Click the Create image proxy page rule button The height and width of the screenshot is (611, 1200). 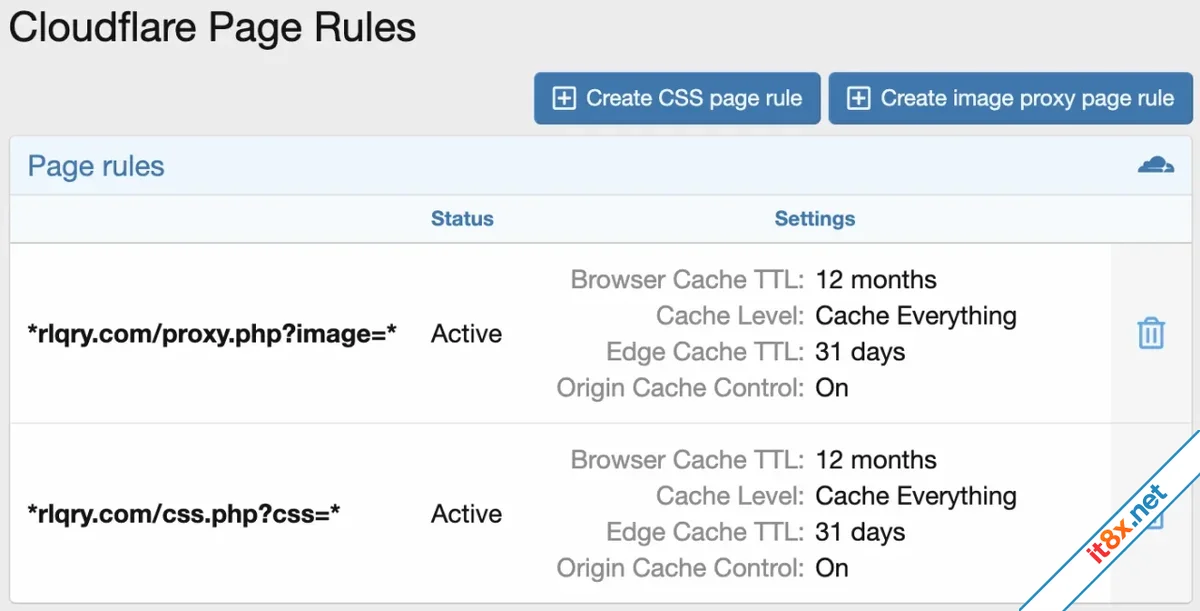[1011, 98]
